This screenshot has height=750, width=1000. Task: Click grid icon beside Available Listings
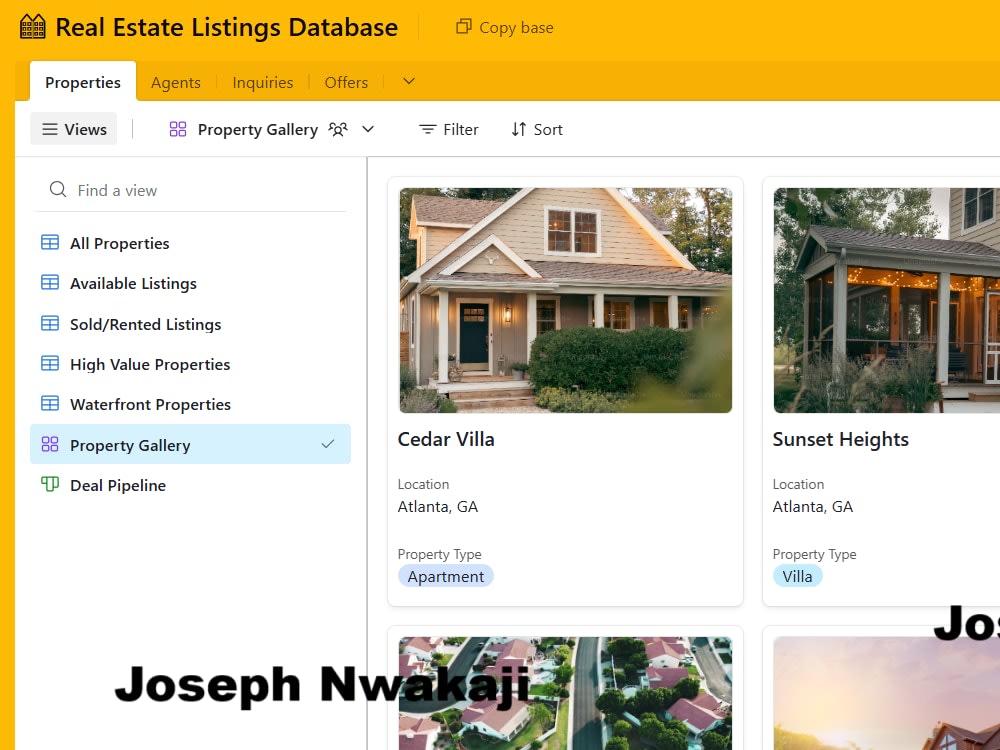pos(50,283)
